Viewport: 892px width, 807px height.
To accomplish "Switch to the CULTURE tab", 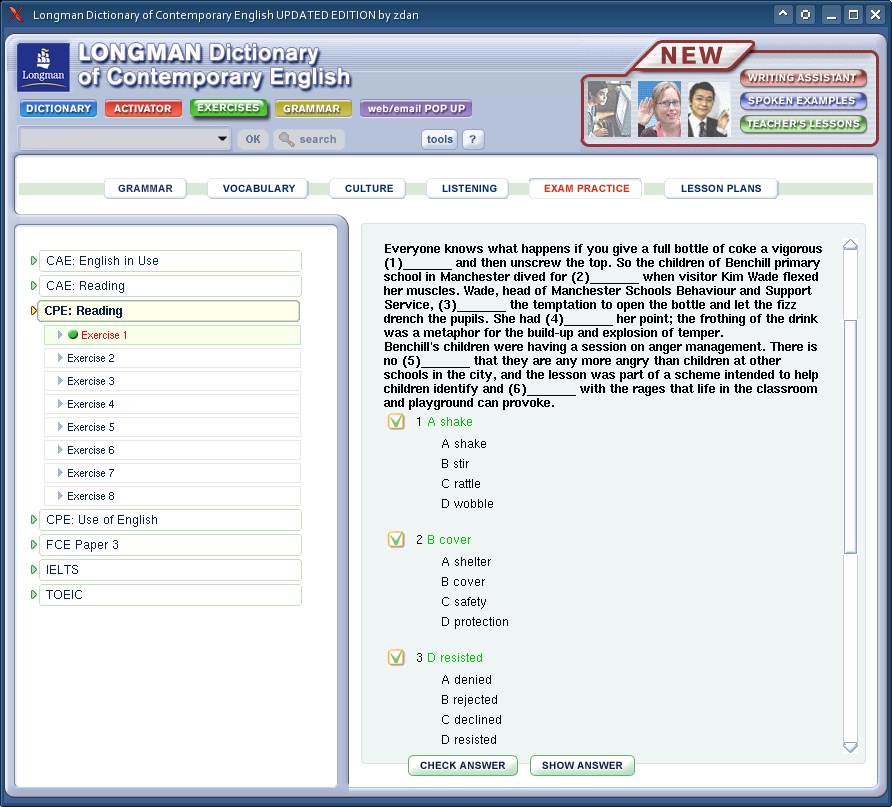I will (x=369, y=188).
